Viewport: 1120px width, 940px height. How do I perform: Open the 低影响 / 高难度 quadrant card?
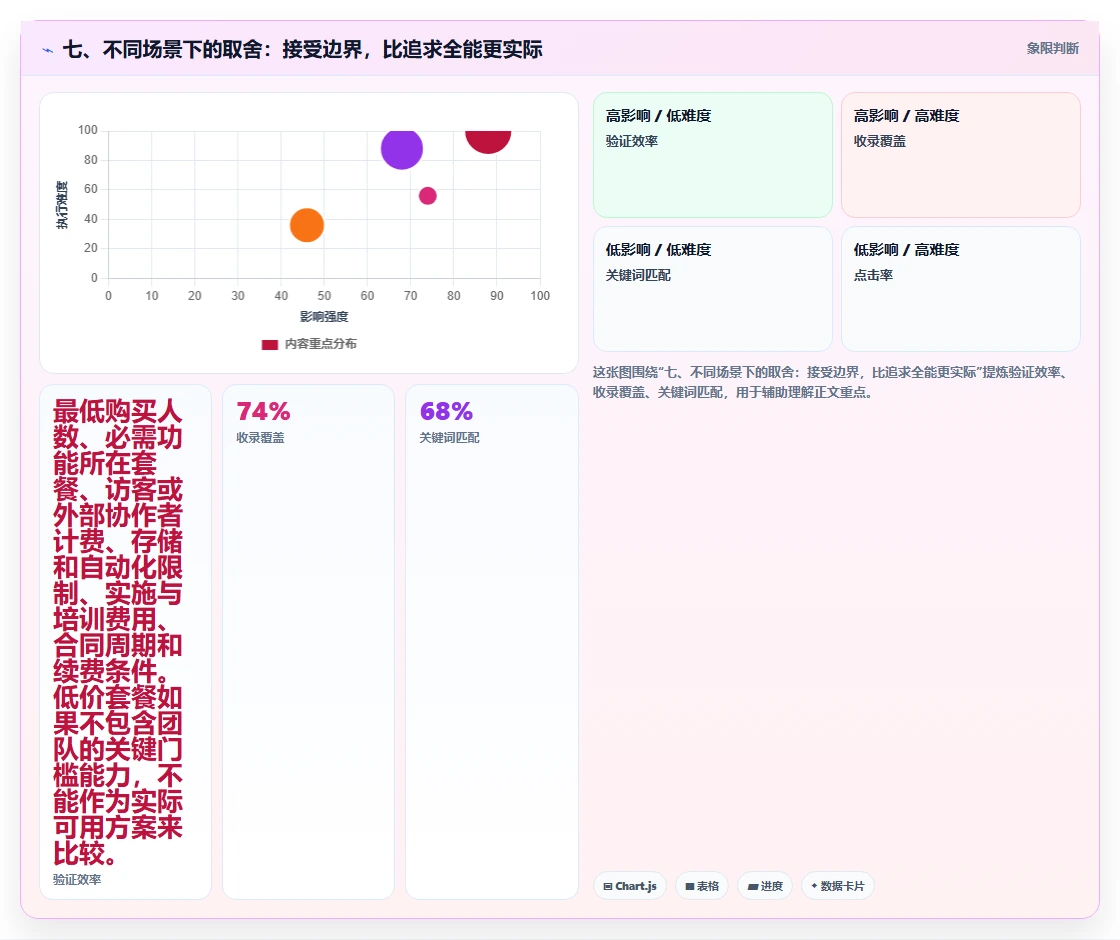coord(961,289)
